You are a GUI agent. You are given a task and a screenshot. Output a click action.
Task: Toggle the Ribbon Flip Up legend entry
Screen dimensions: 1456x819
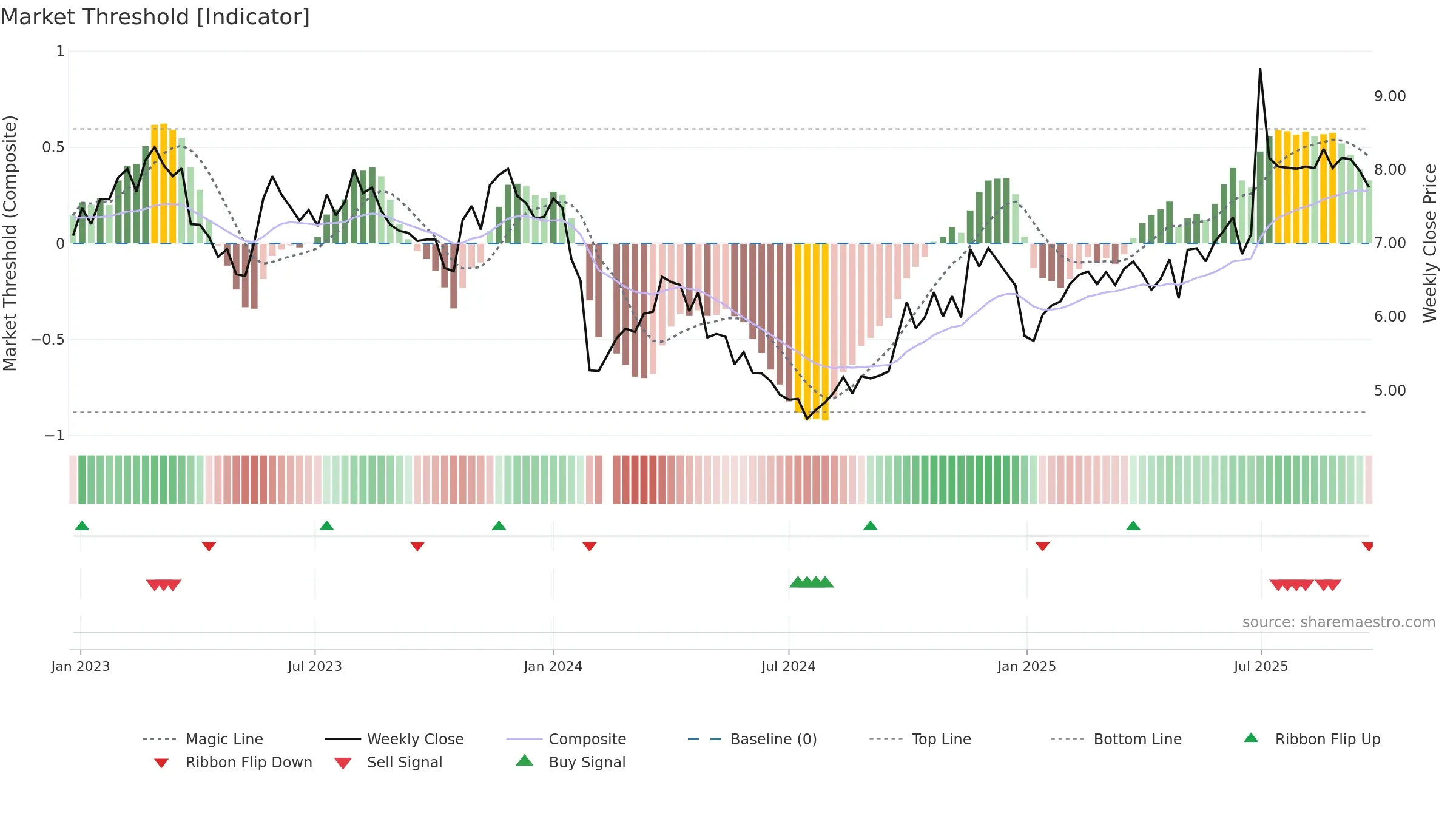tap(1312, 739)
